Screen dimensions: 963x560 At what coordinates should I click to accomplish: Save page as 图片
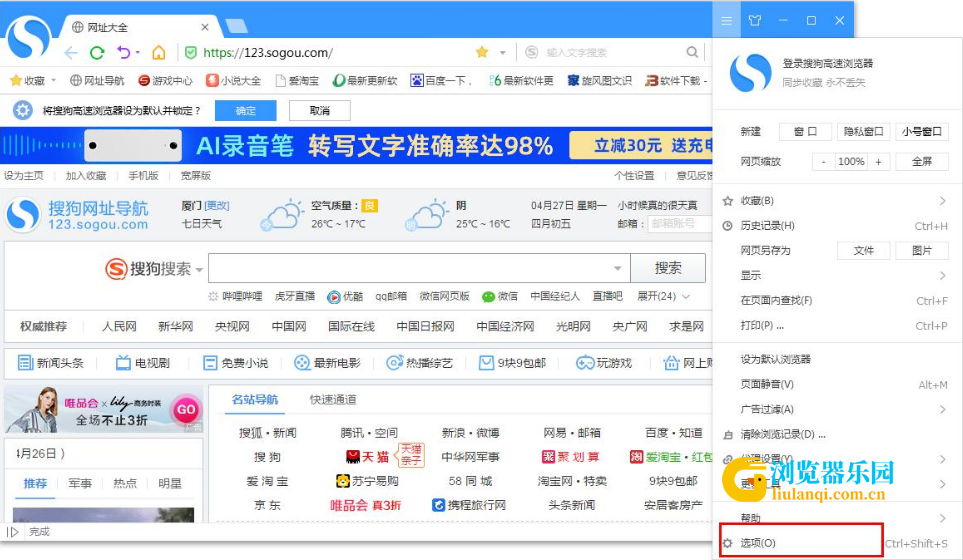tap(921, 251)
